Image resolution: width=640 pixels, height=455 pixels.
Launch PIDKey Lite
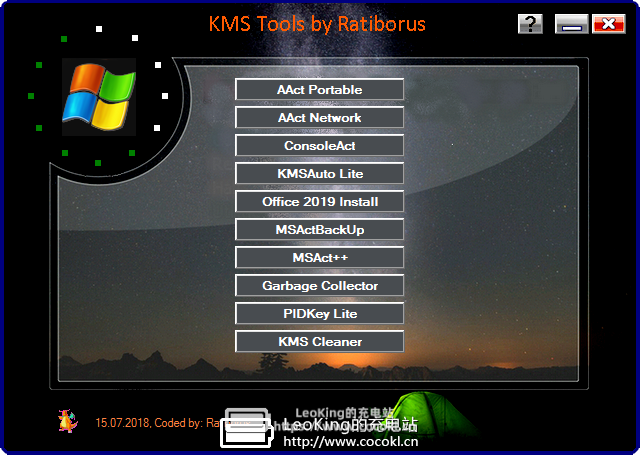pos(319,313)
